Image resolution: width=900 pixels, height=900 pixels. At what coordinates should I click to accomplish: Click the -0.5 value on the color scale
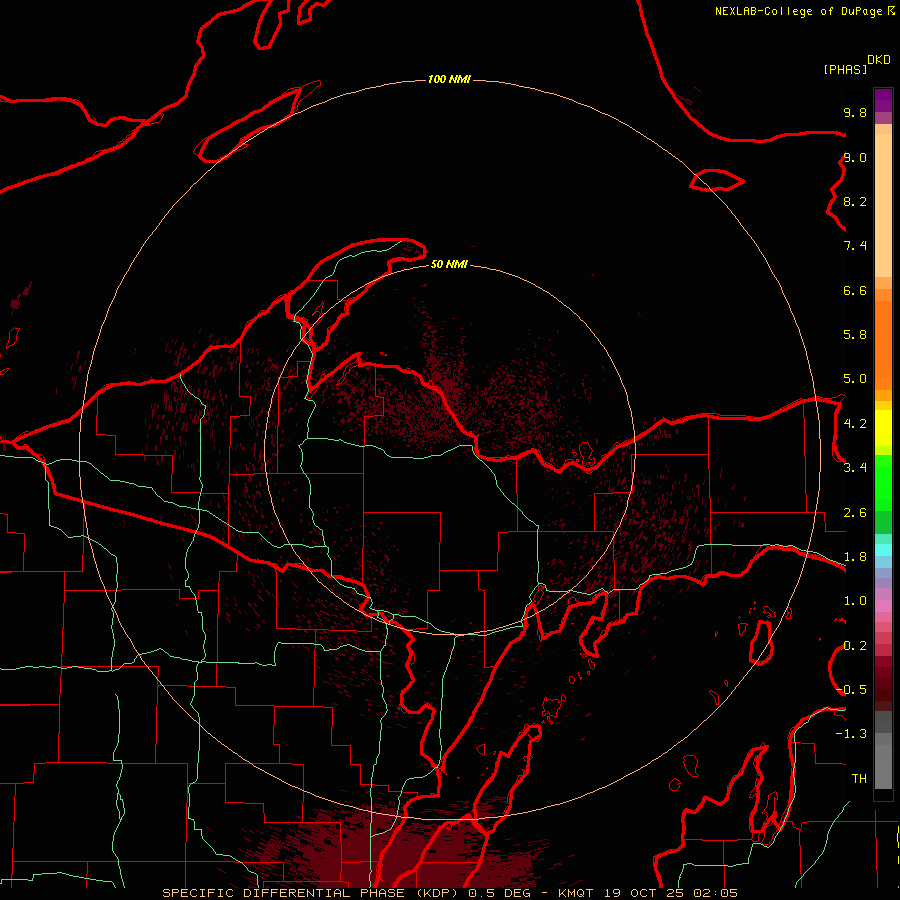(x=852, y=690)
